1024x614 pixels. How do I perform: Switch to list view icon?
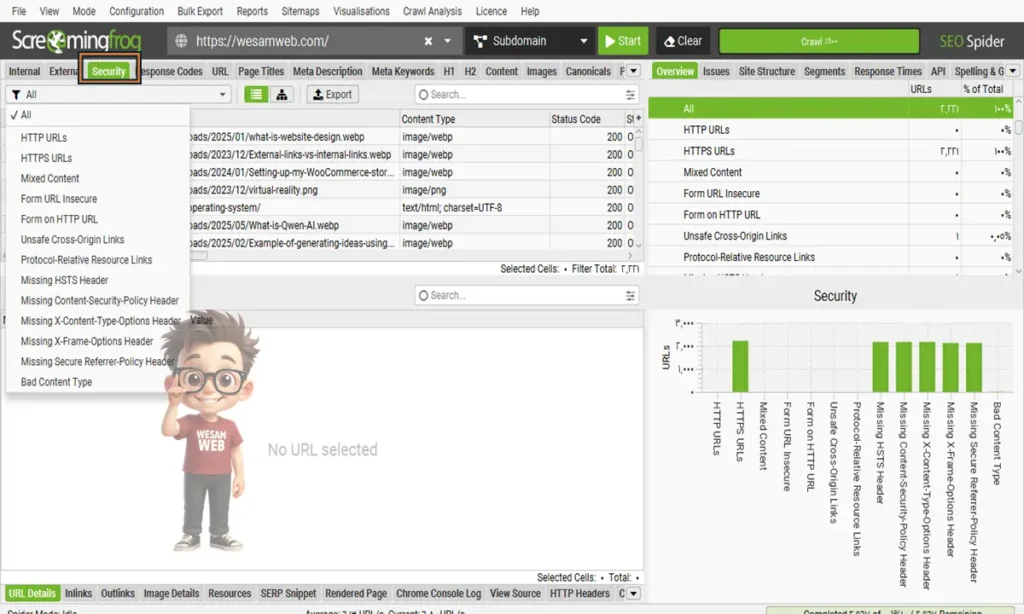(x=257, y=94)
